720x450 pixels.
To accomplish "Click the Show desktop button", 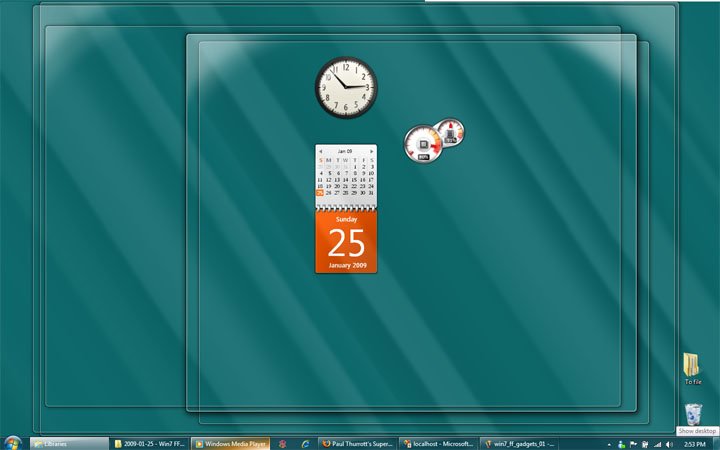I will point(716,444).
